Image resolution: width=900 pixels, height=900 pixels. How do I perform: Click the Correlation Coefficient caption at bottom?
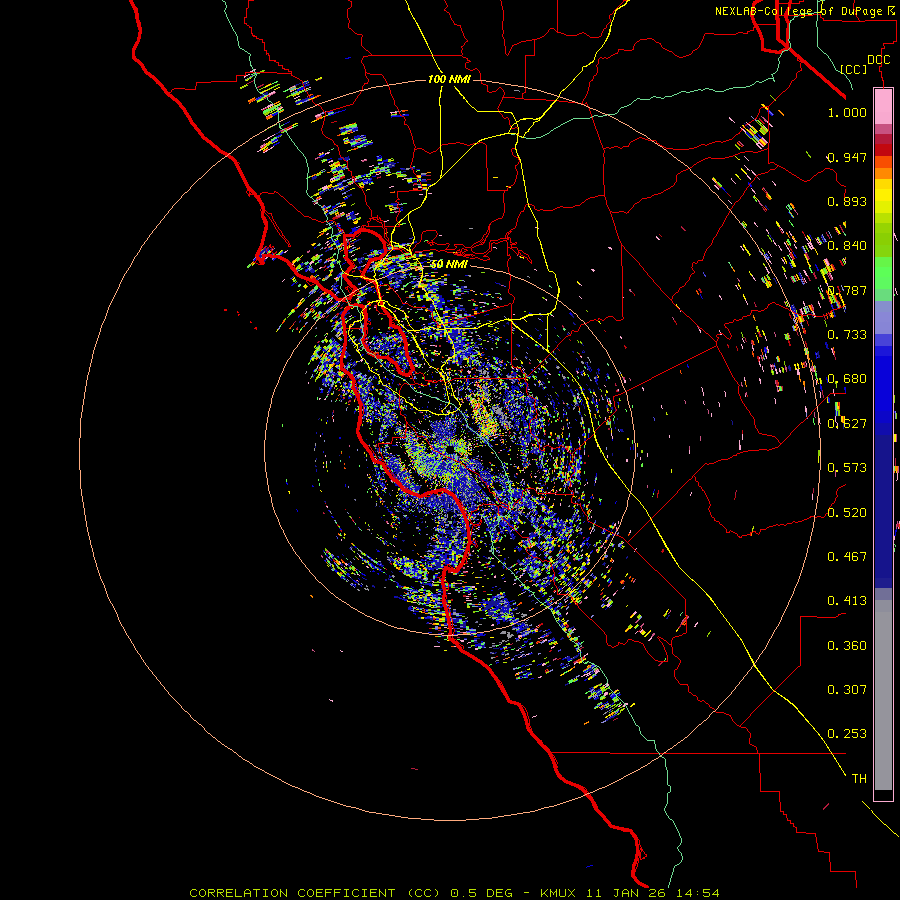click(454, 893)
